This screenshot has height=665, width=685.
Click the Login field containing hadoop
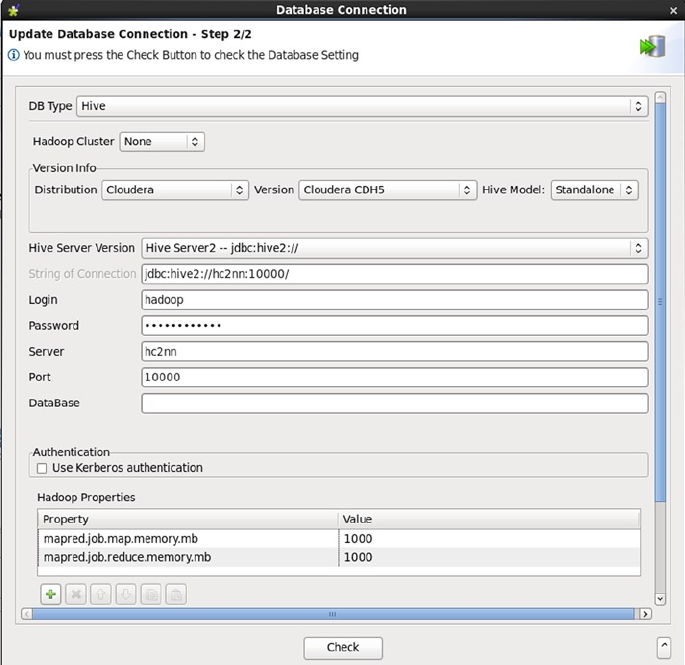click(394, 300)
